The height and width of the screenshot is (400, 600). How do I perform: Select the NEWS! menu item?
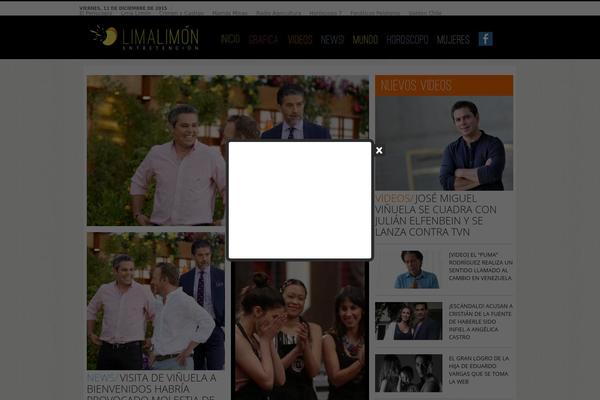pos(332,39)
